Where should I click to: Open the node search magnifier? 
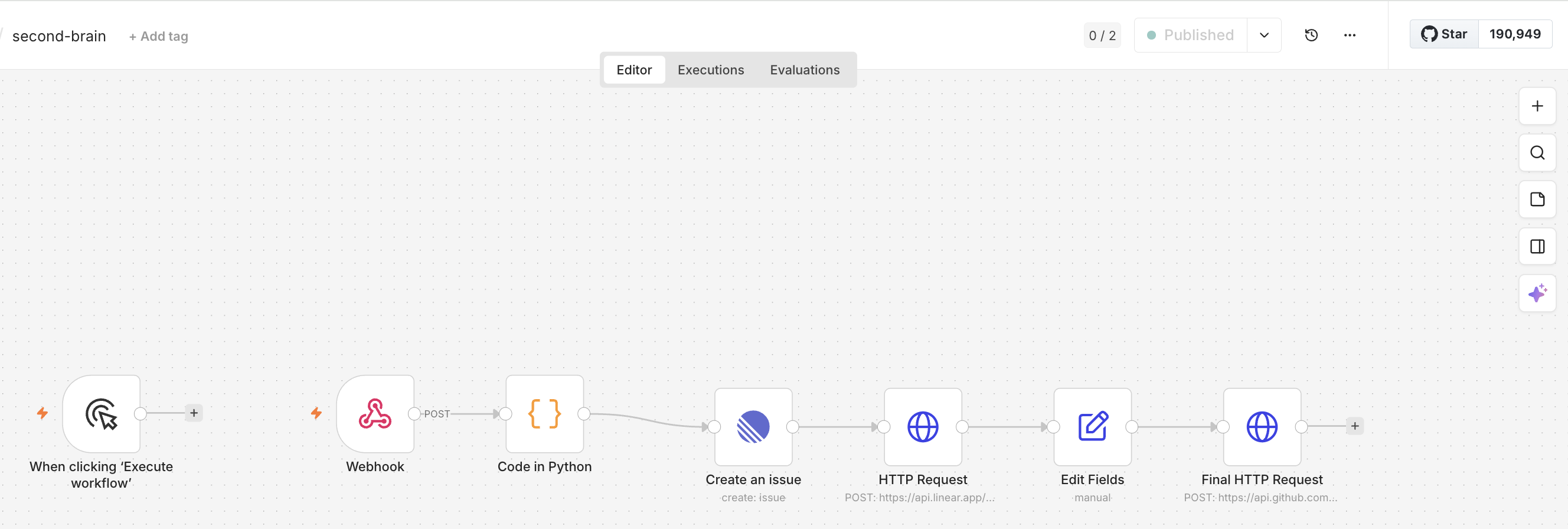tap(1537, 153)
